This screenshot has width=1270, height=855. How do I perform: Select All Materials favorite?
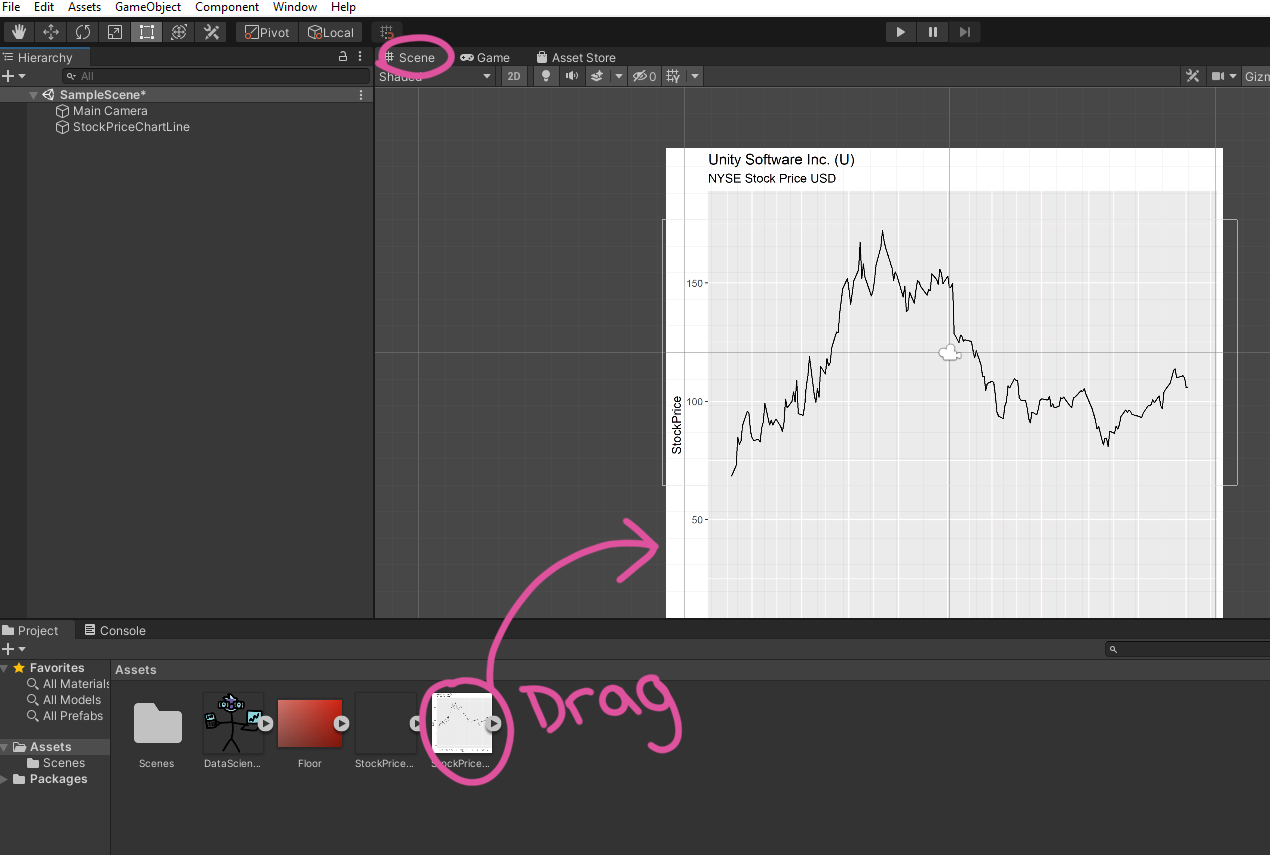(68, 684)
